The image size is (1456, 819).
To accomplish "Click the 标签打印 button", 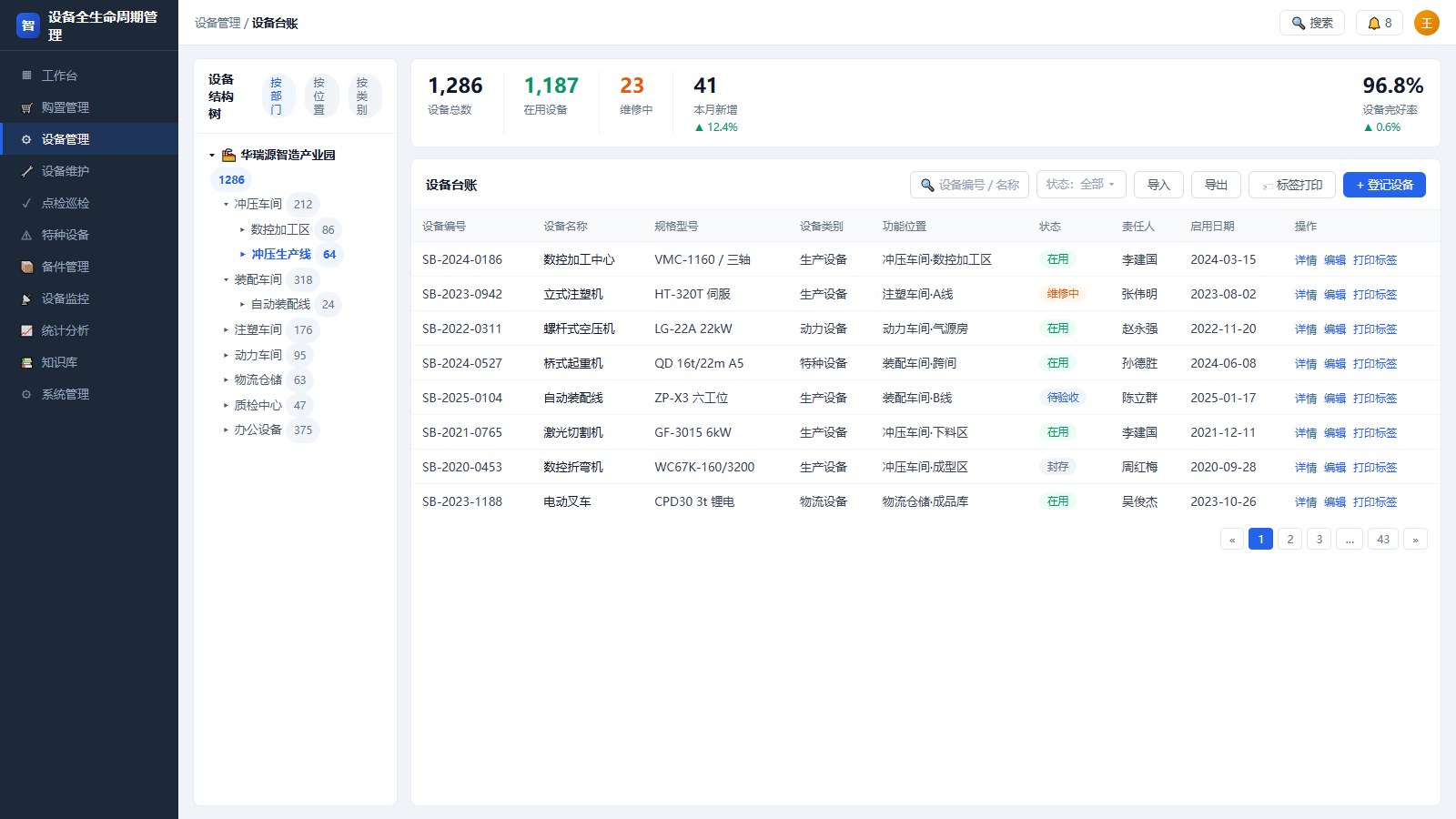I will pyautogui.click(x=1292, y=185).
